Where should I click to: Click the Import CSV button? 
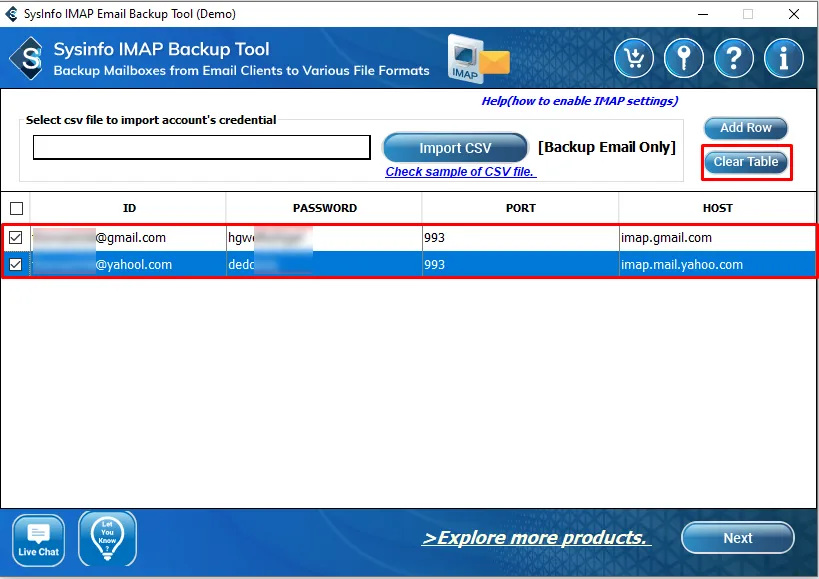click(455, 148)
